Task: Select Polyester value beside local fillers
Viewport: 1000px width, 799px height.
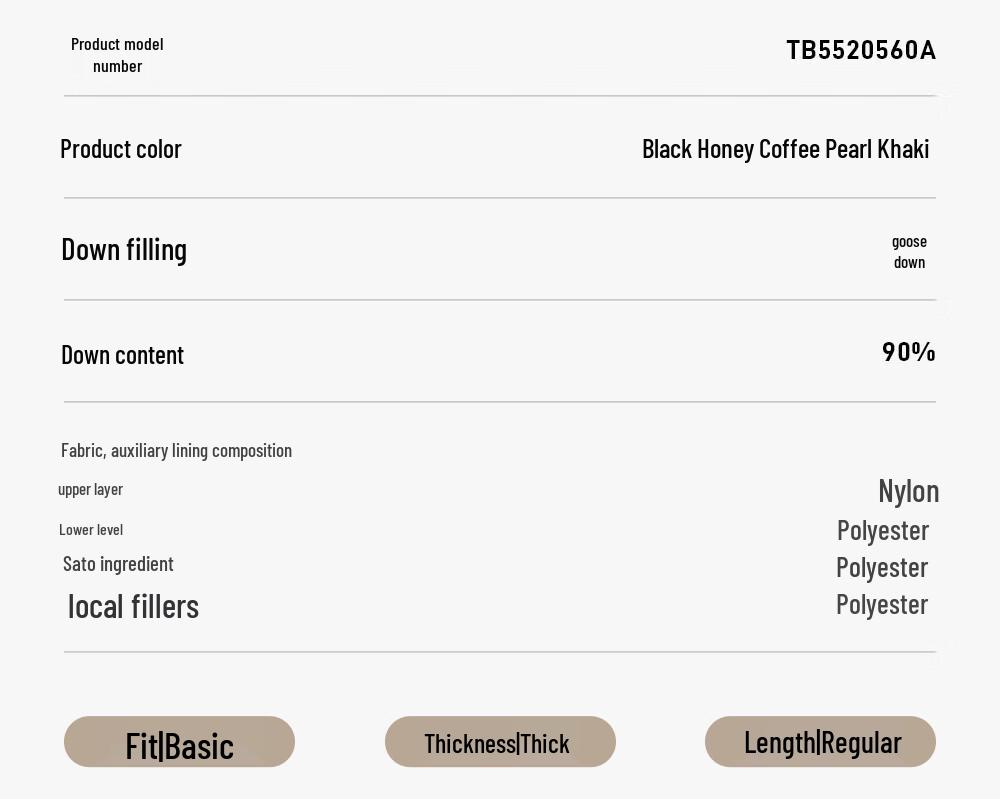Action: [x=882, y=604]
